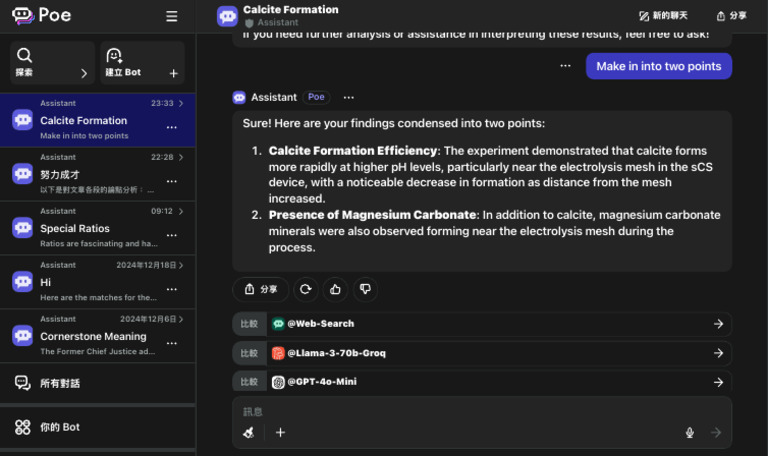The width and height of the screenshot is (768, 456).
Task: Go to 你的 Bot section
Action: [60, 427]
